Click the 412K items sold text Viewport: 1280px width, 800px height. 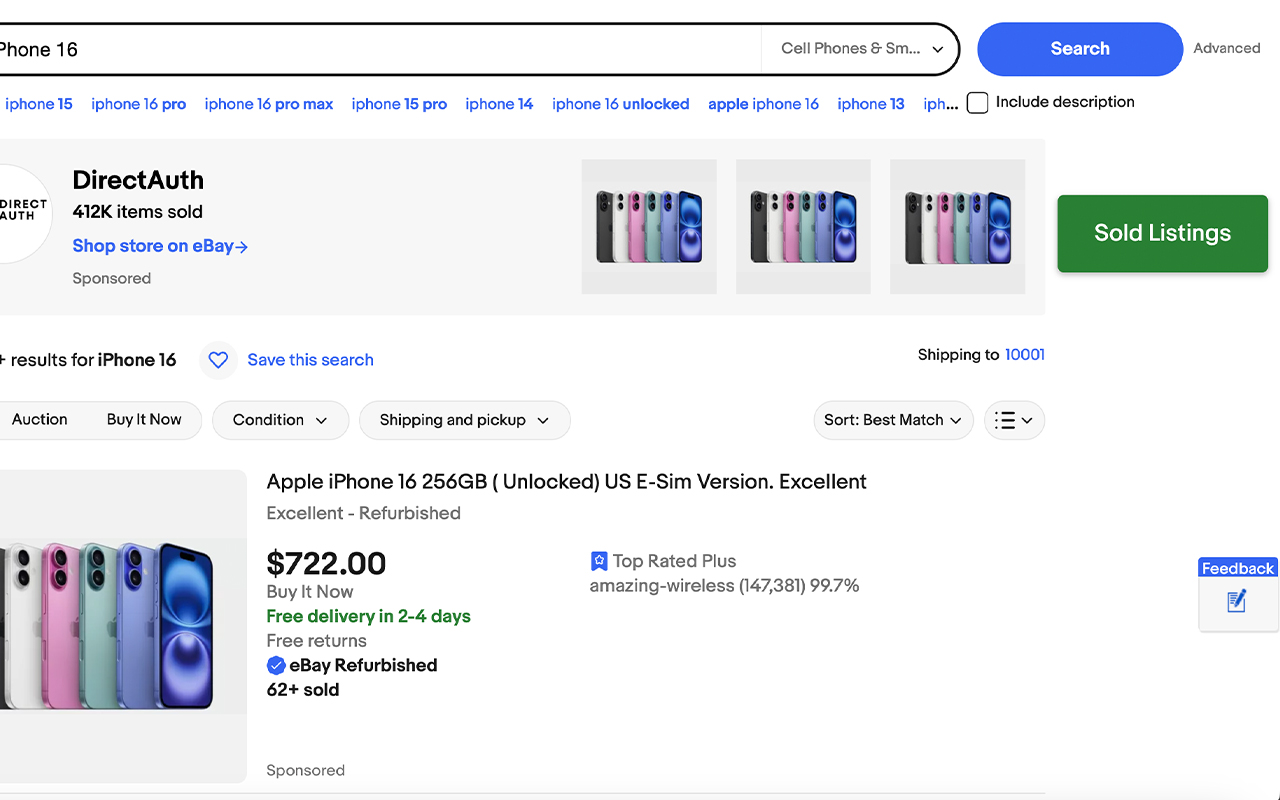[x=137, y=212]
